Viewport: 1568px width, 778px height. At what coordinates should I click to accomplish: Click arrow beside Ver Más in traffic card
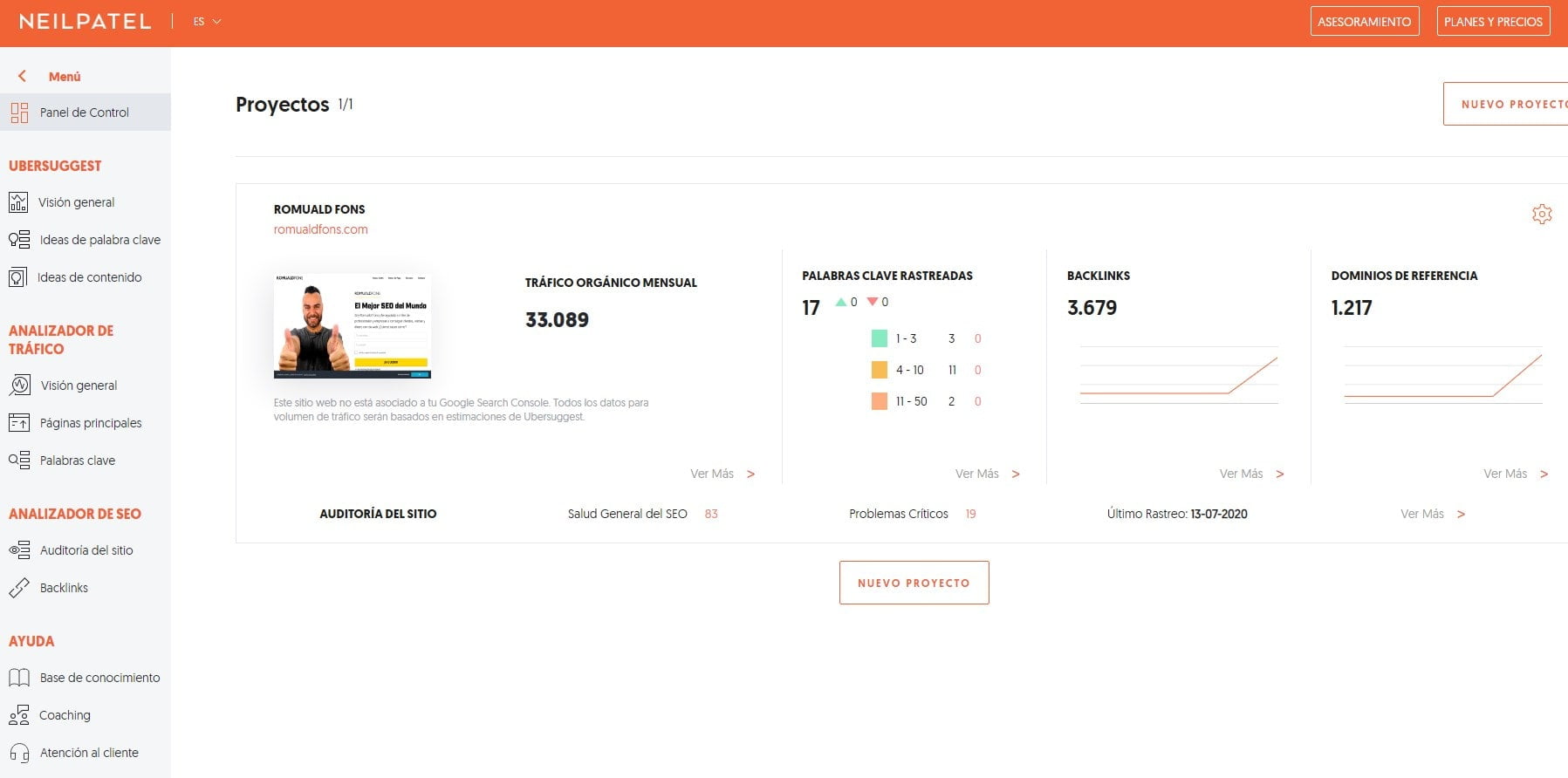750,474
